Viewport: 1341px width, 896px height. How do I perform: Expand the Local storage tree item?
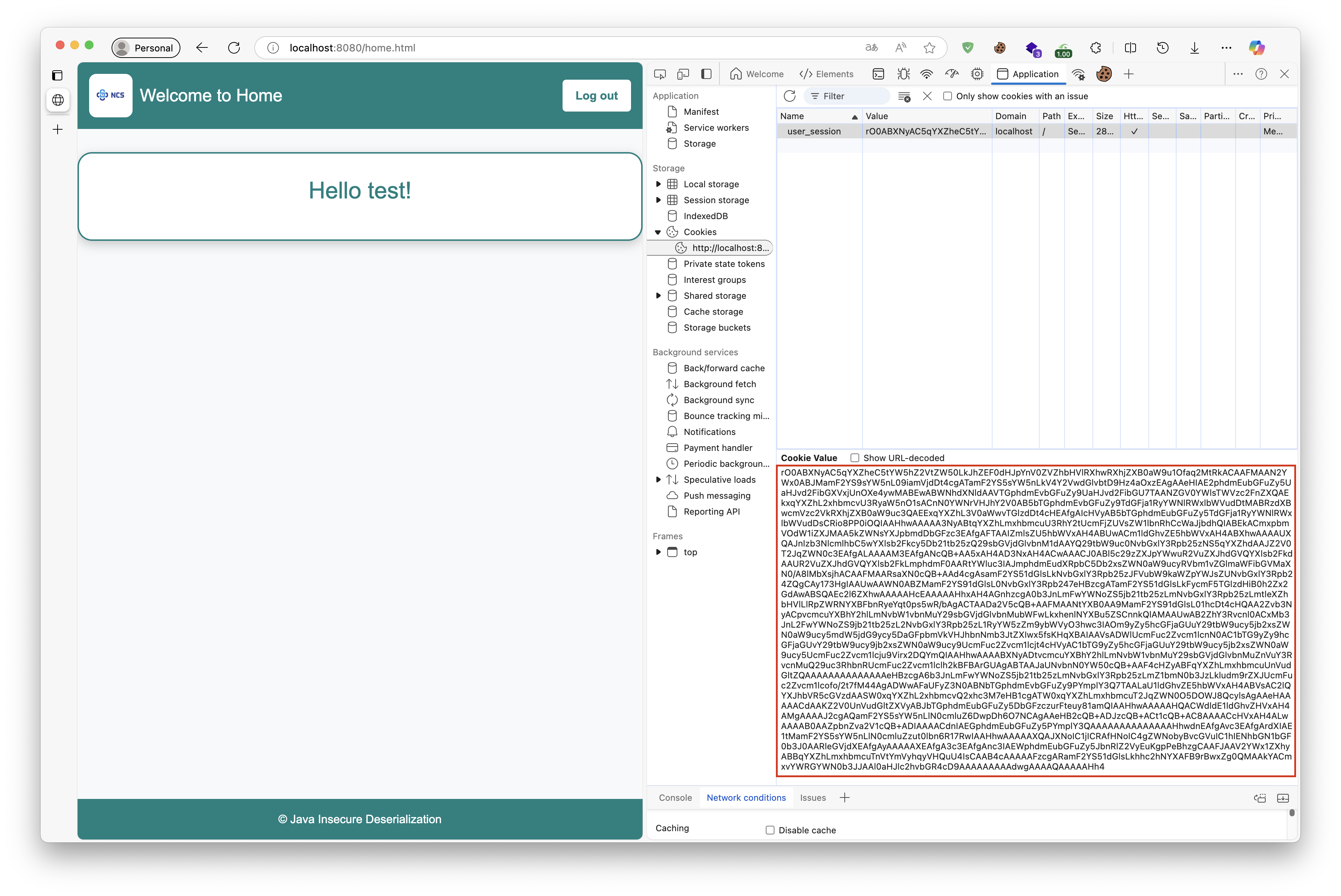tap(658, 184)
